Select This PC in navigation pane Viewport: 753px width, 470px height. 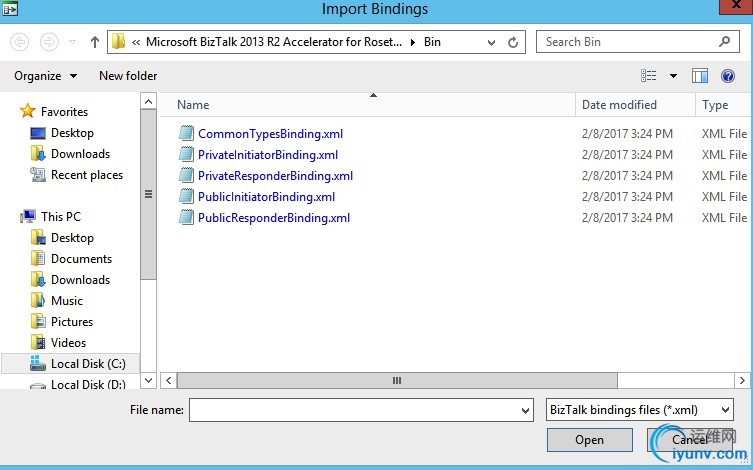(x=61, y=217)
